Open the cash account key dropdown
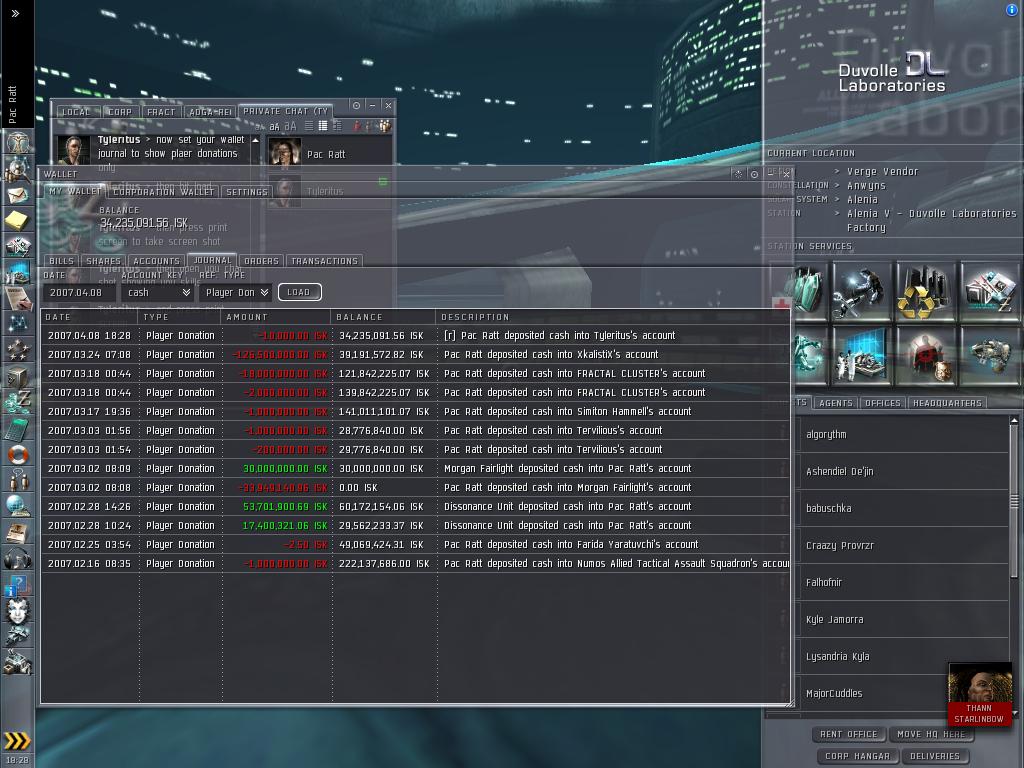Viewport: 1024px width, 768px height. tap(157, 293)
